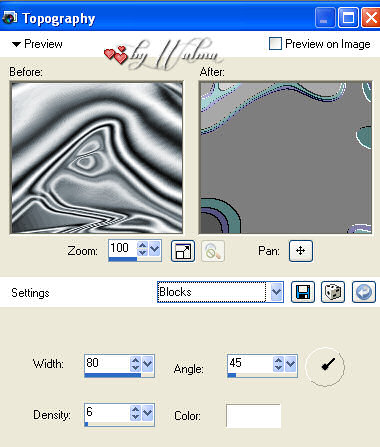
Task: Click the reset to default arrow icon
Action: click(364, 292)
